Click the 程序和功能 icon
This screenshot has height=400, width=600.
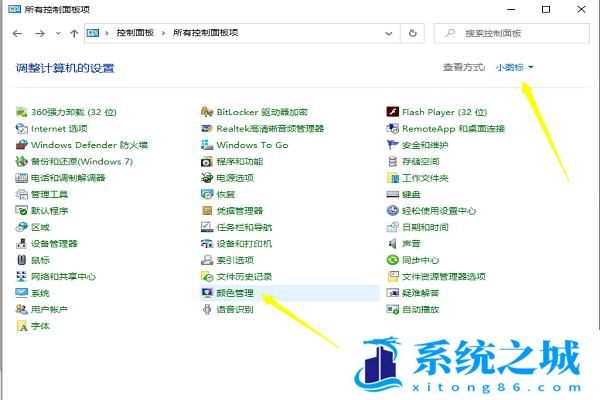(x=207, y=162)
